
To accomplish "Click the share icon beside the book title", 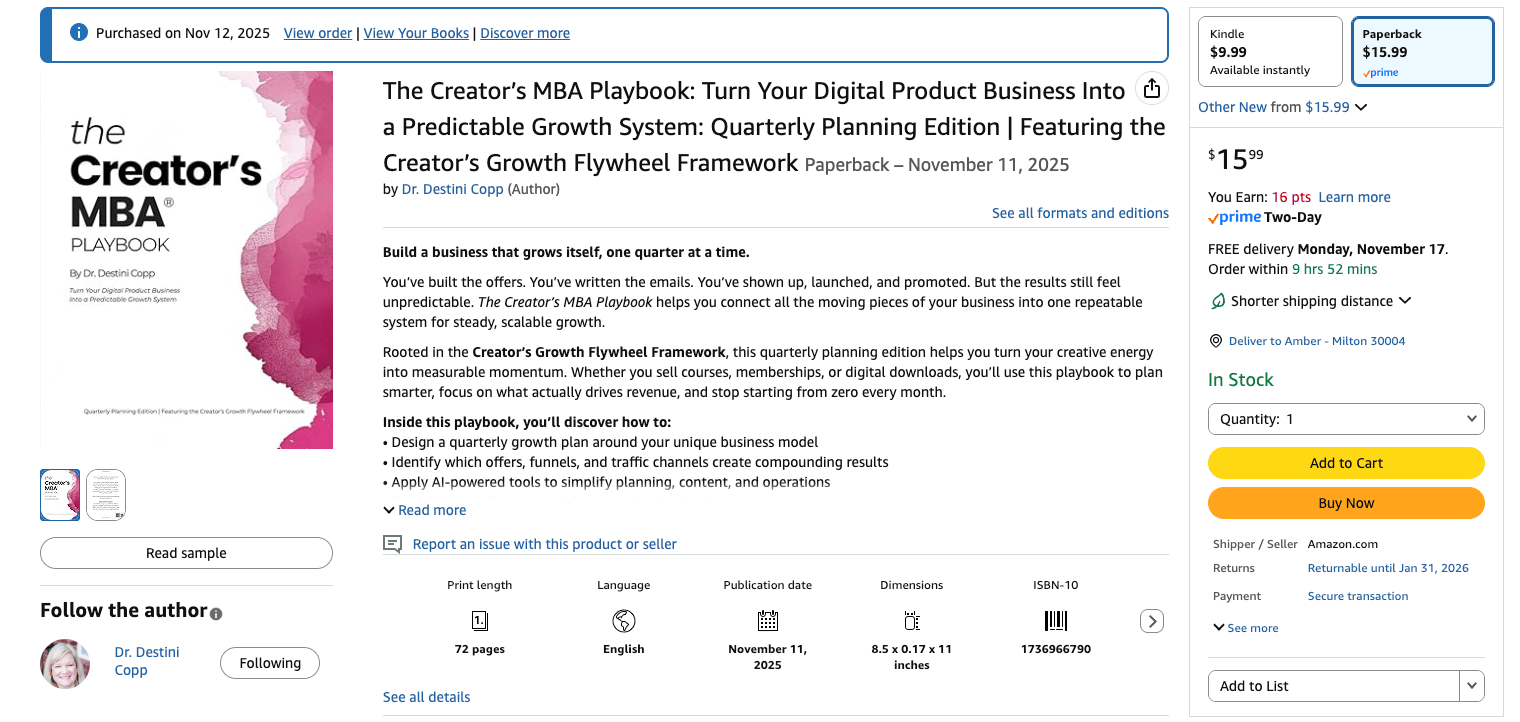I will click(x=1152, y=88).
